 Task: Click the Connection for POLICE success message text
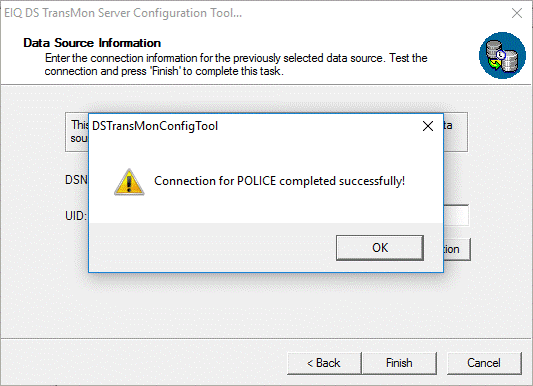[279, 181]
